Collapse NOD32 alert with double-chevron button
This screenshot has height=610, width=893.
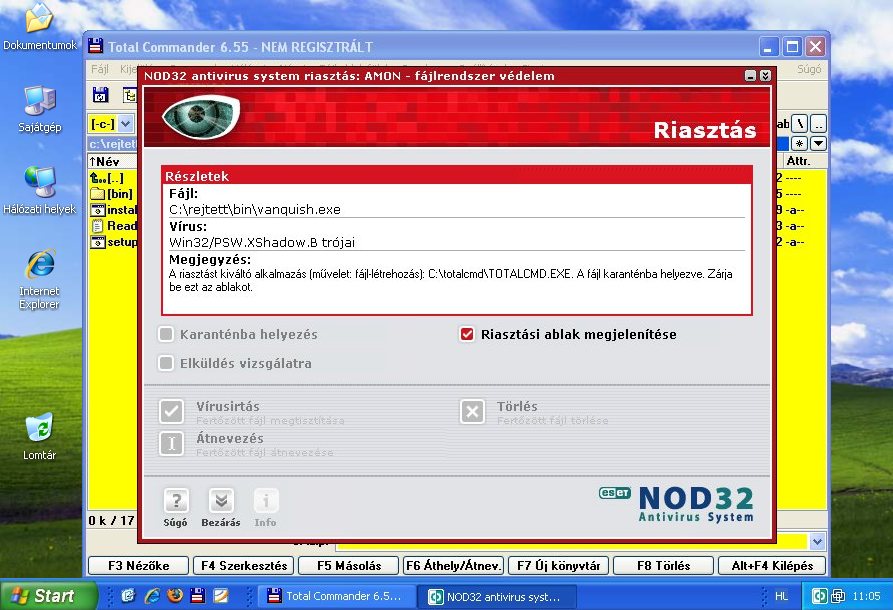click(765, 76)
